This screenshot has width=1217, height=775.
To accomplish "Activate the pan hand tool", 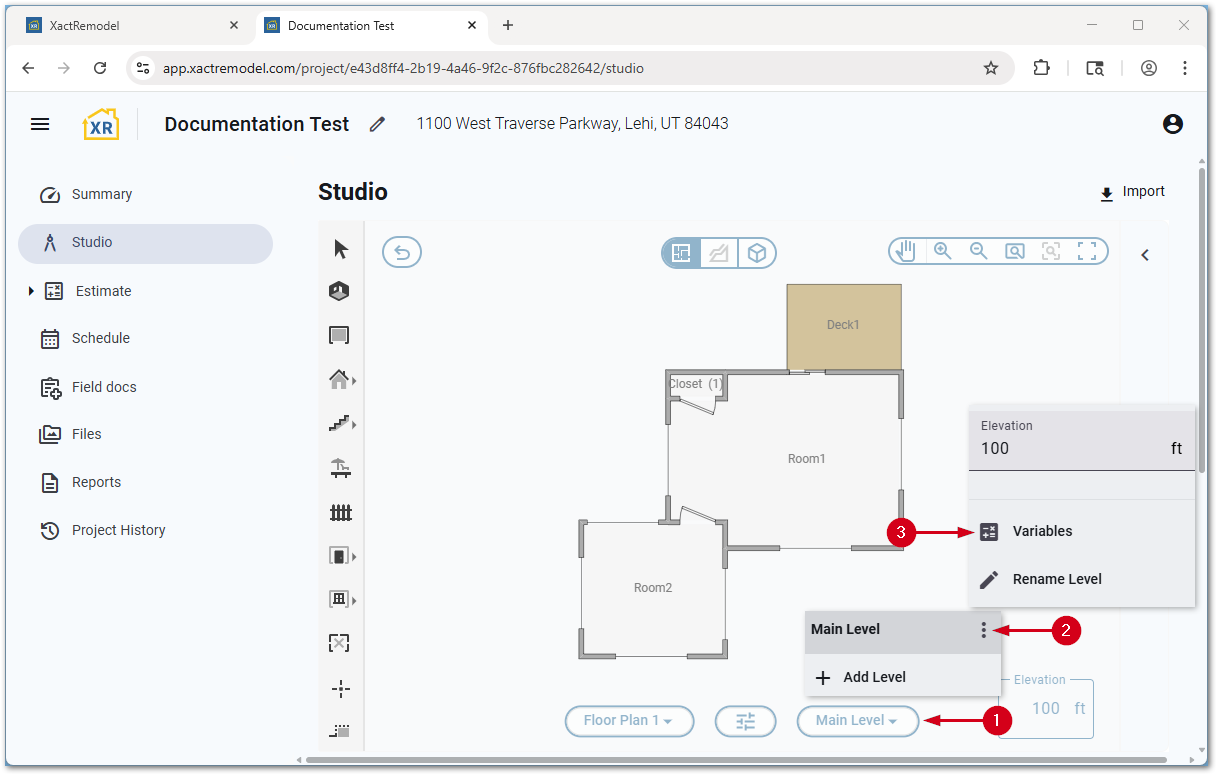I will (x=905, y=251).
